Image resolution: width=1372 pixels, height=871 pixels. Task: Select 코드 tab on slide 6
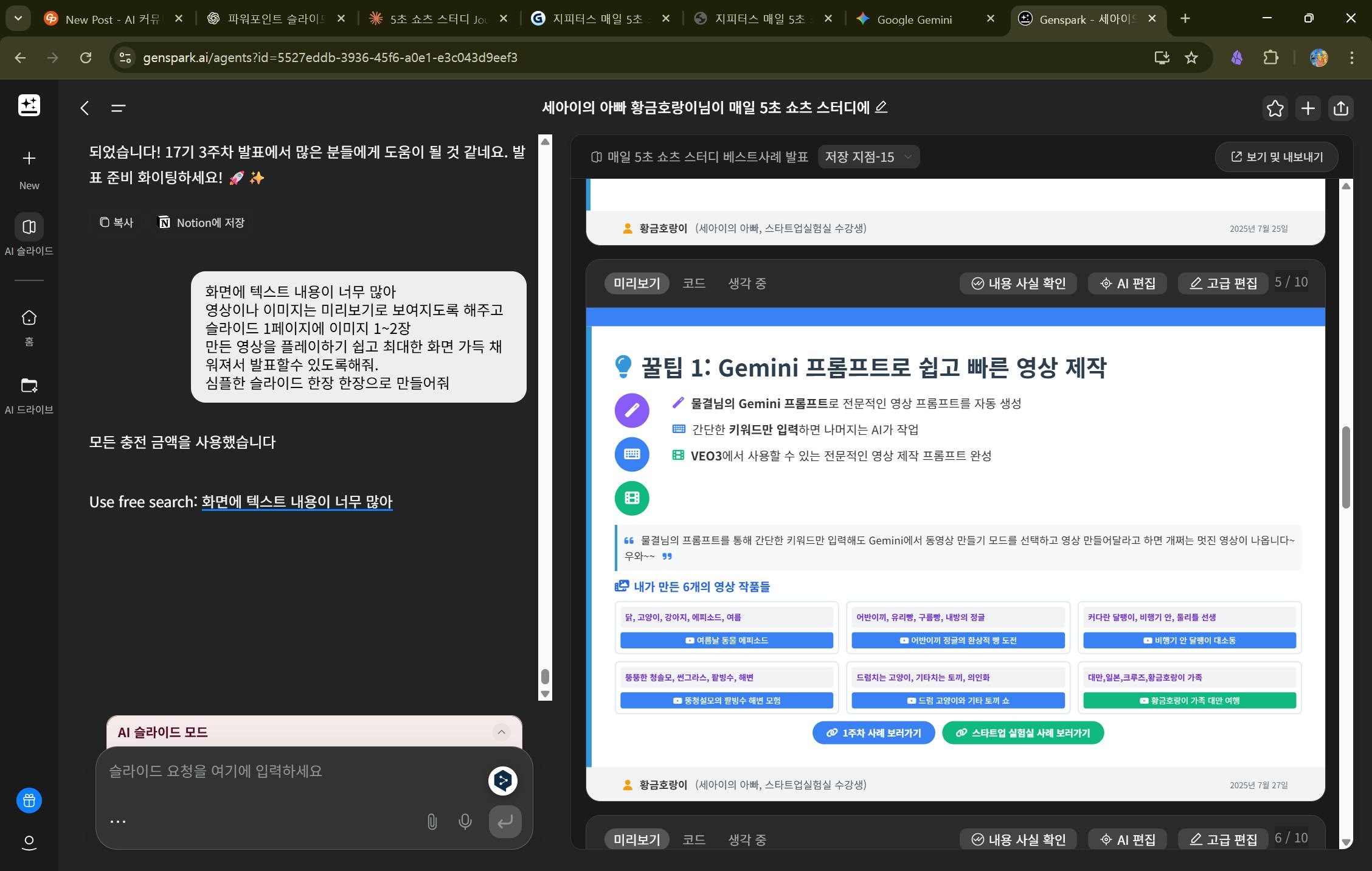pyautogui.click(x=694, y=839)
